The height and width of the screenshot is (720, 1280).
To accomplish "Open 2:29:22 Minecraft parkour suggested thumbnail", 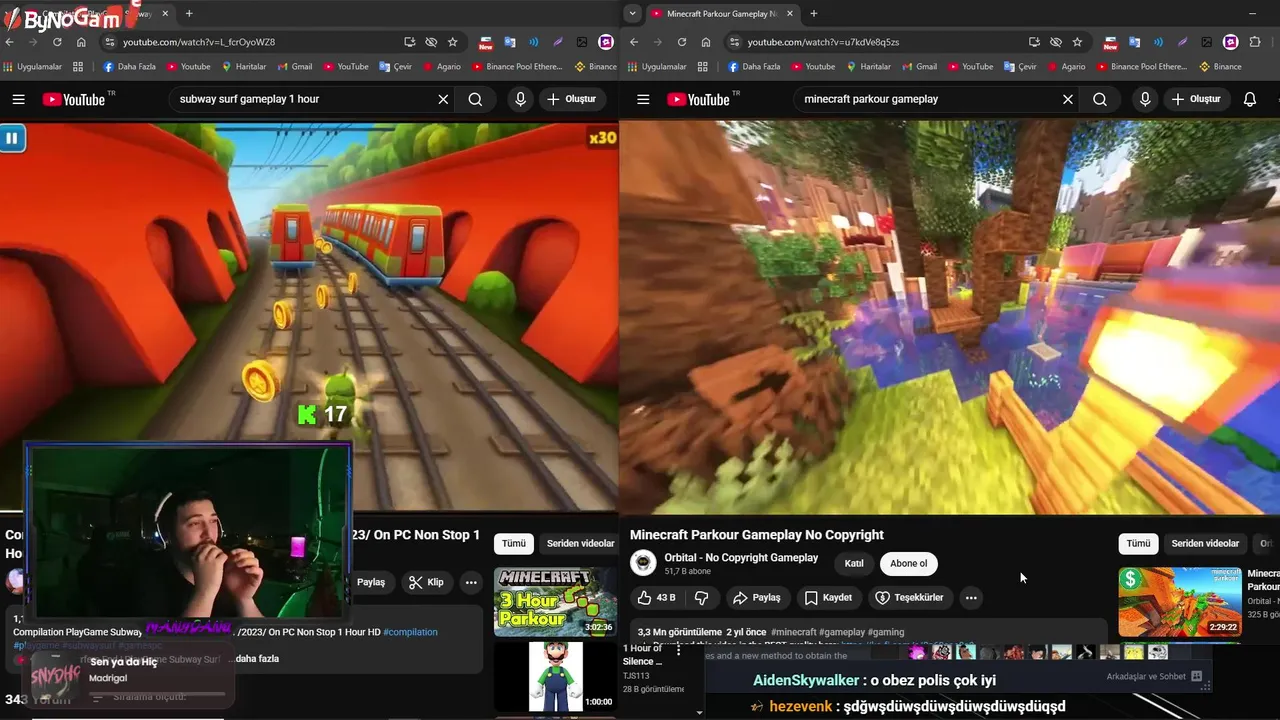I will [1180, 602].
